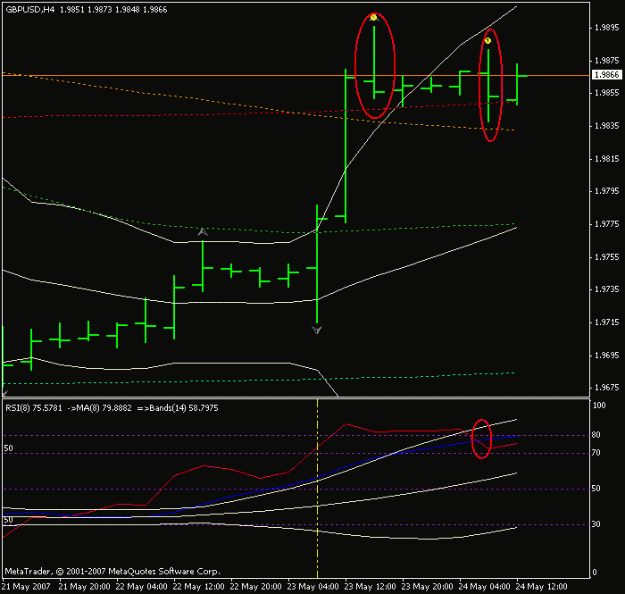Click the 1.9735 price scale label
This screenshot has width=625, height=594.
[607, 289]
